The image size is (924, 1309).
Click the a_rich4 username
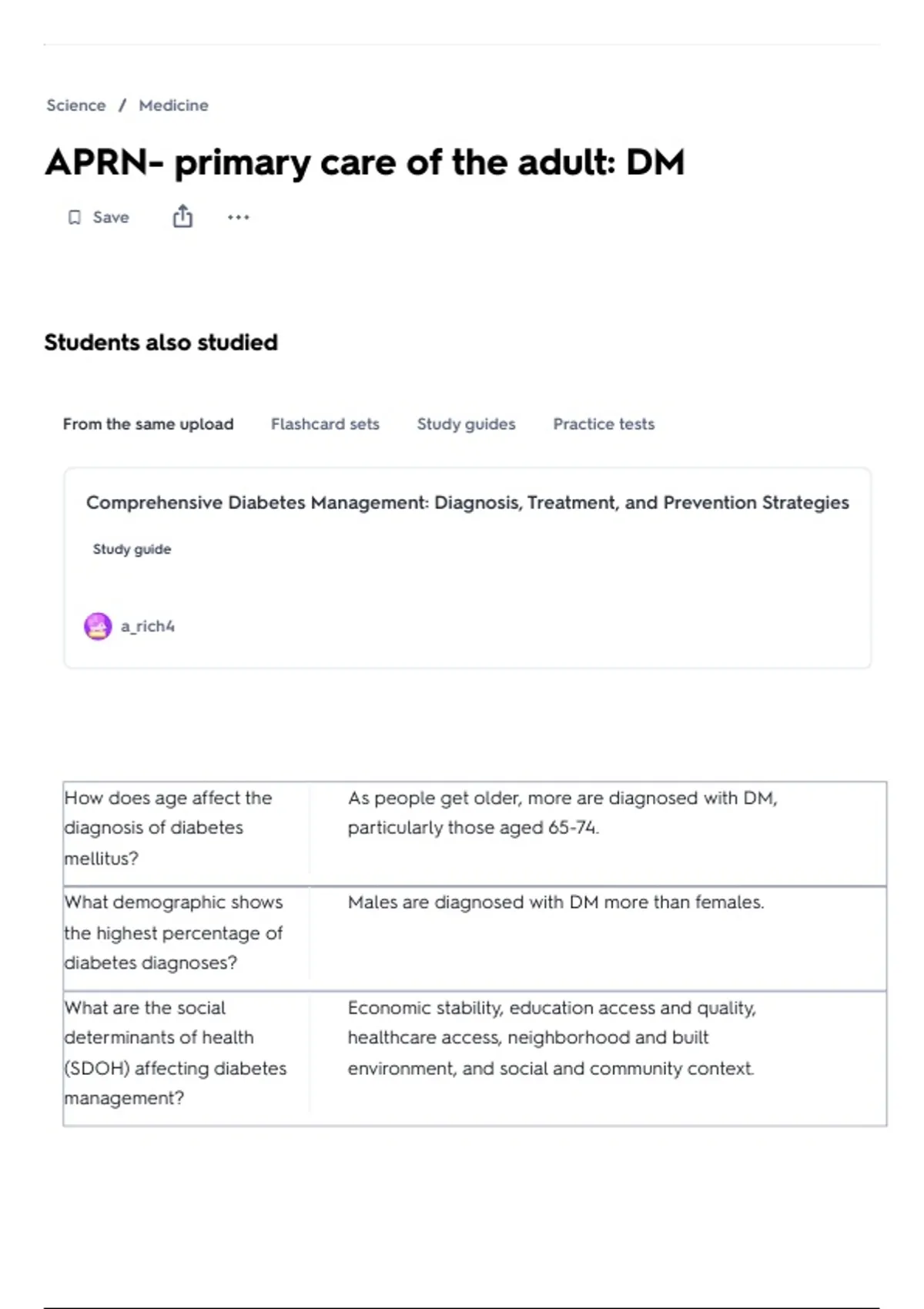tap(148, 627)
